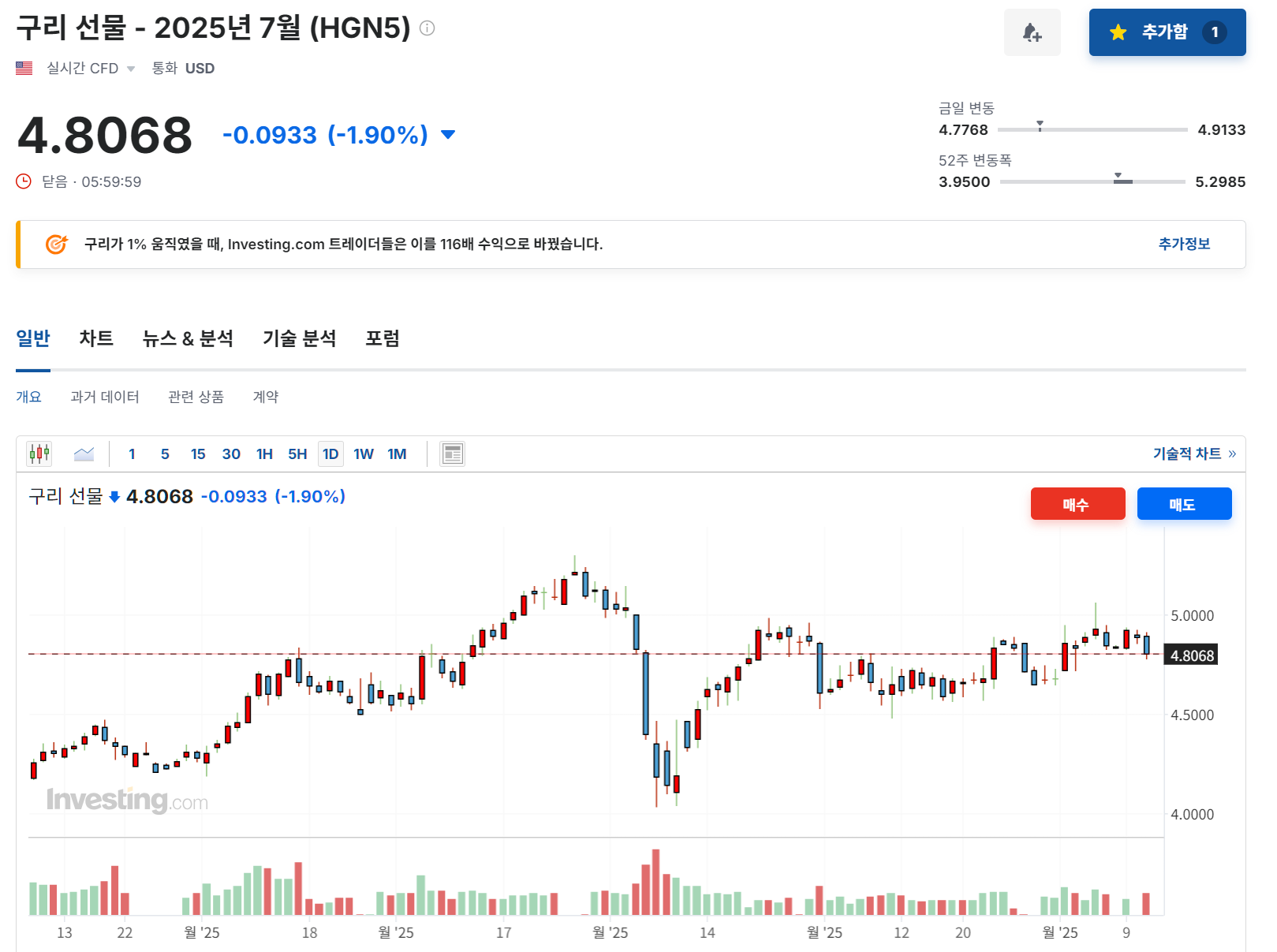Click the red 매수 buy button
Image resolution: width=1277 pixels, height=952 pixels.
(1077, 504)
